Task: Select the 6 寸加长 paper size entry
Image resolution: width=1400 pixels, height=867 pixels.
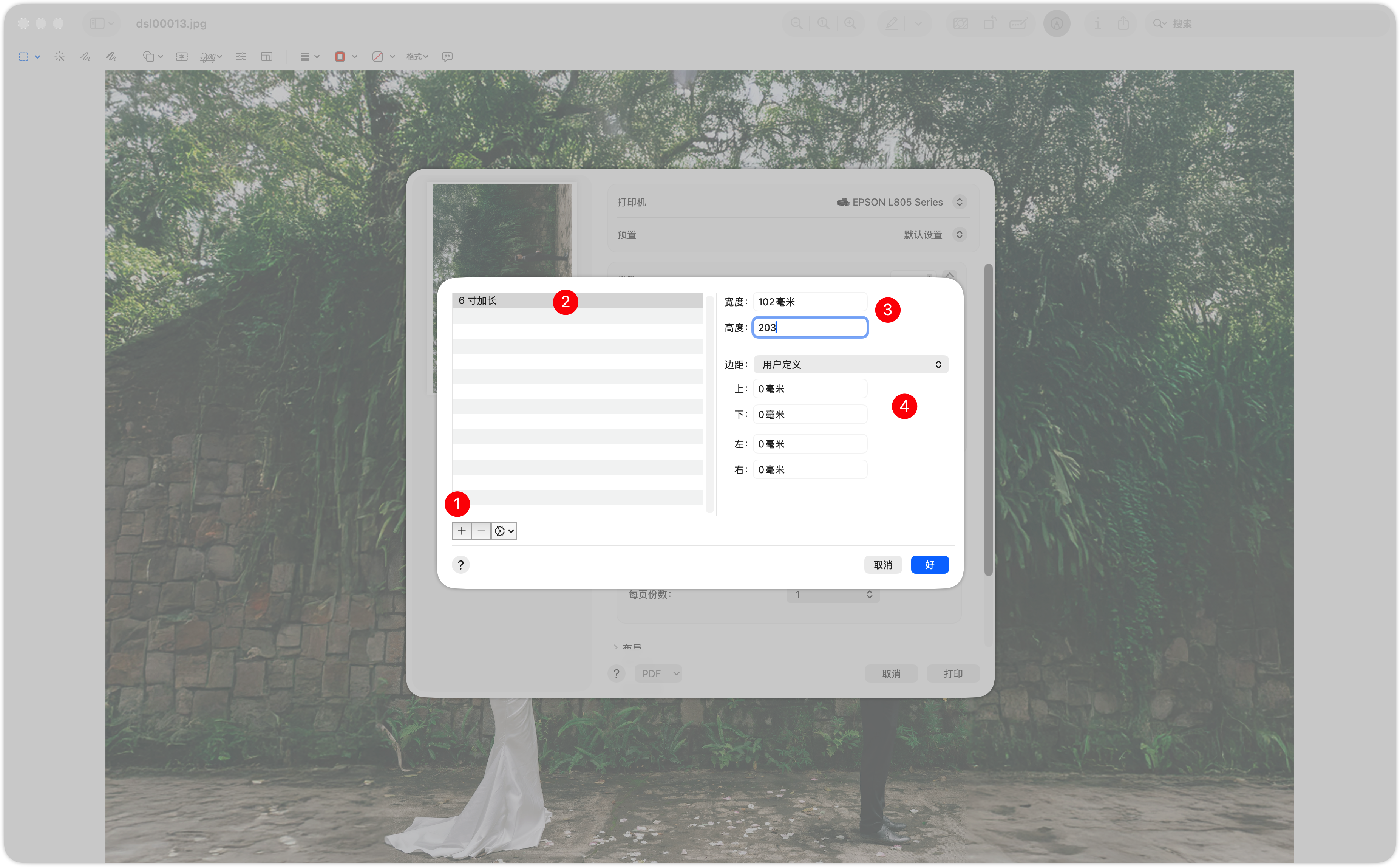Action: (x=578, y=300)
